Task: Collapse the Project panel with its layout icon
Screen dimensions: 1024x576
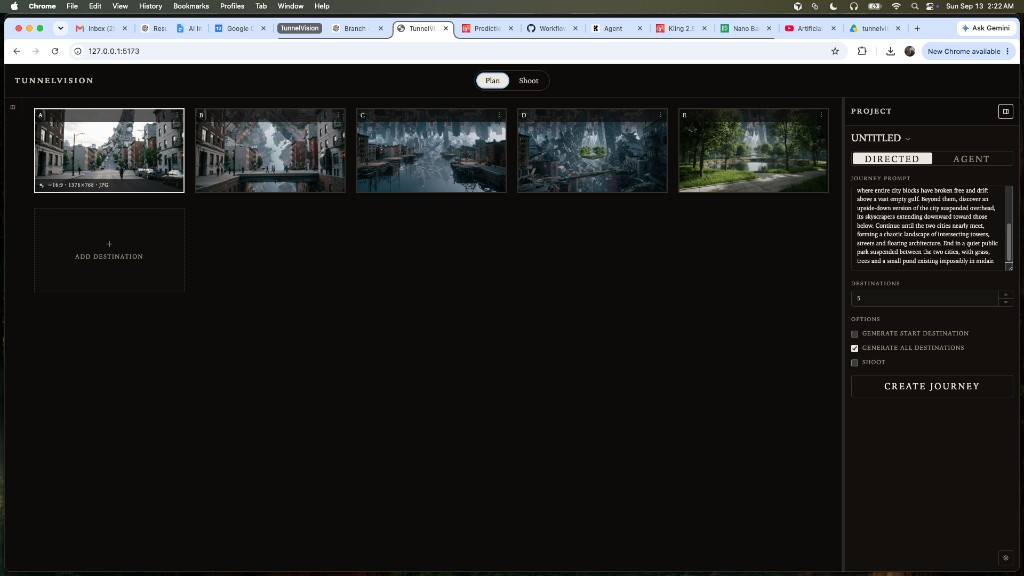Action: point(1005,112)
